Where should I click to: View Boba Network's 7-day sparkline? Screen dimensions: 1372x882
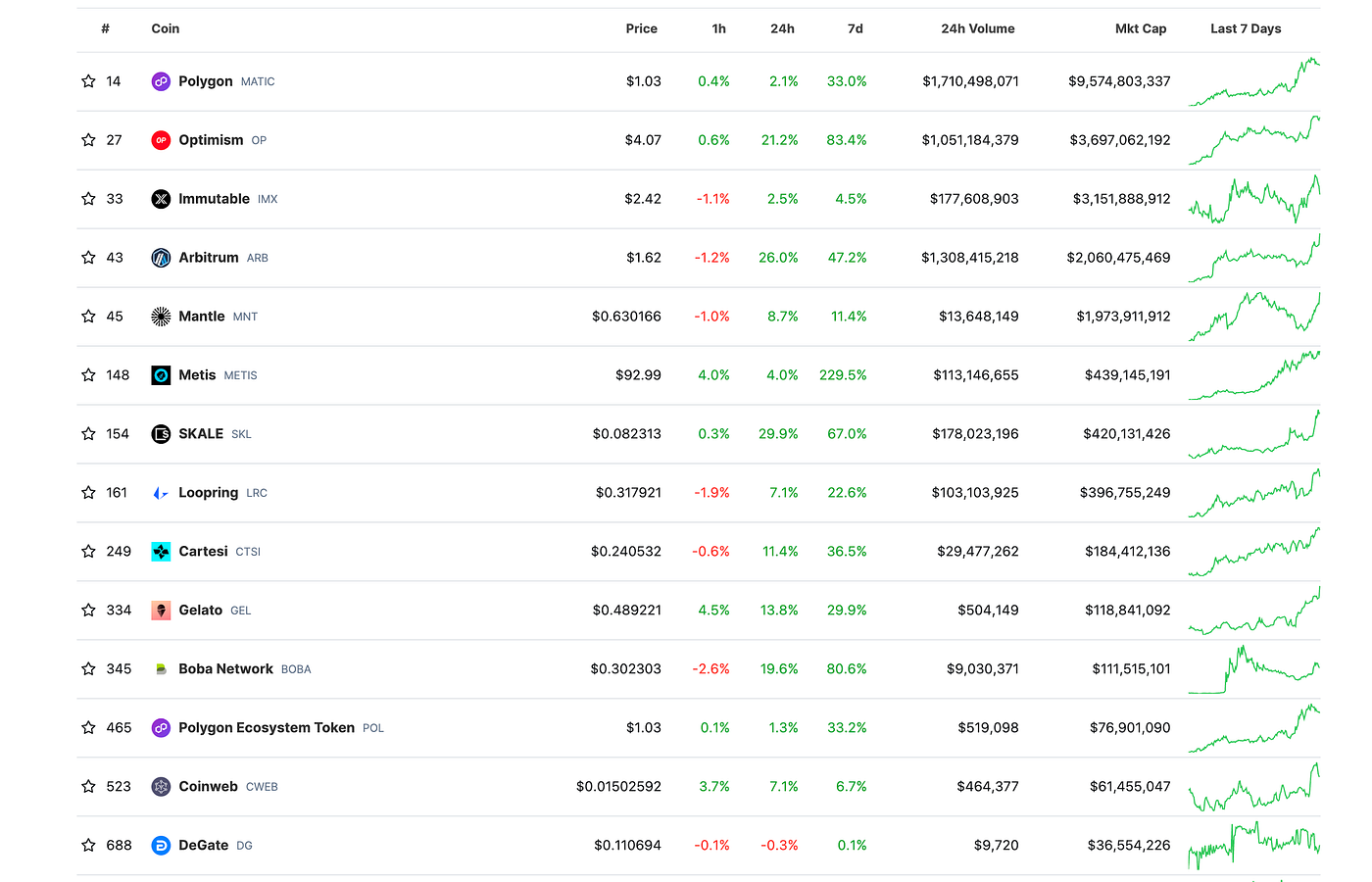click(1254, 669)
